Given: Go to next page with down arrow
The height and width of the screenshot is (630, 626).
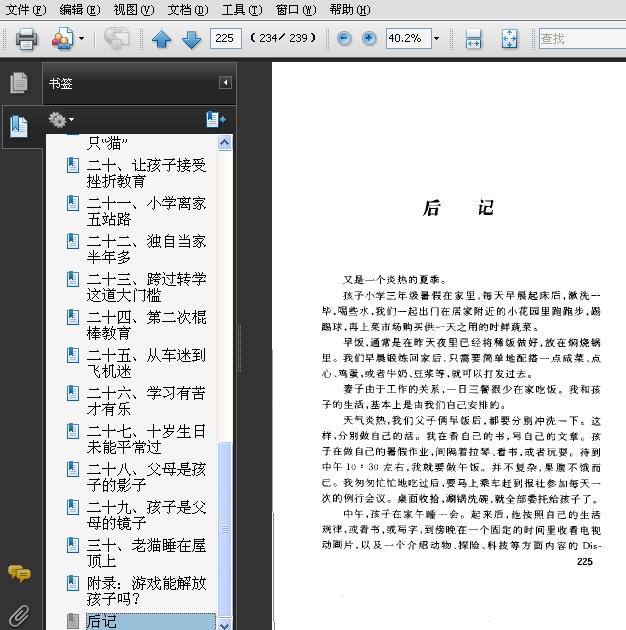Looking at the screenshot, I should (192, 39).
